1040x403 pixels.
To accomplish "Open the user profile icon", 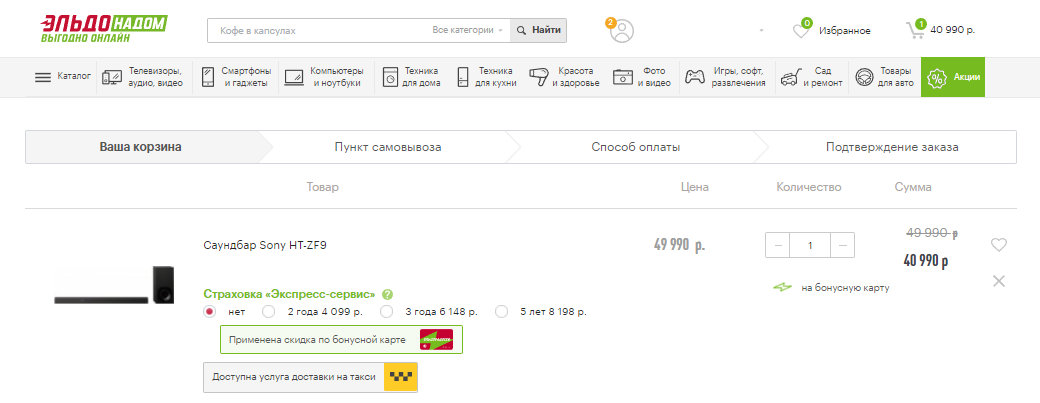I will [x=621, y=31].
